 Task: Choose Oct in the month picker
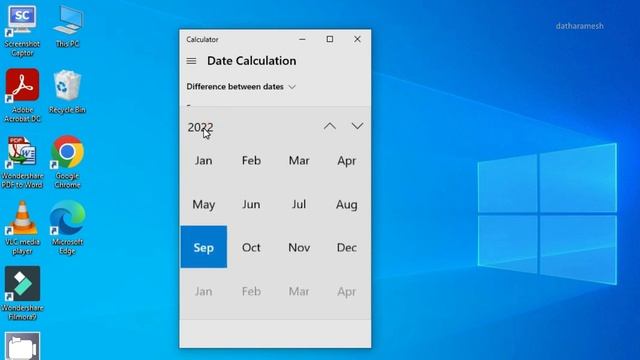251,247
